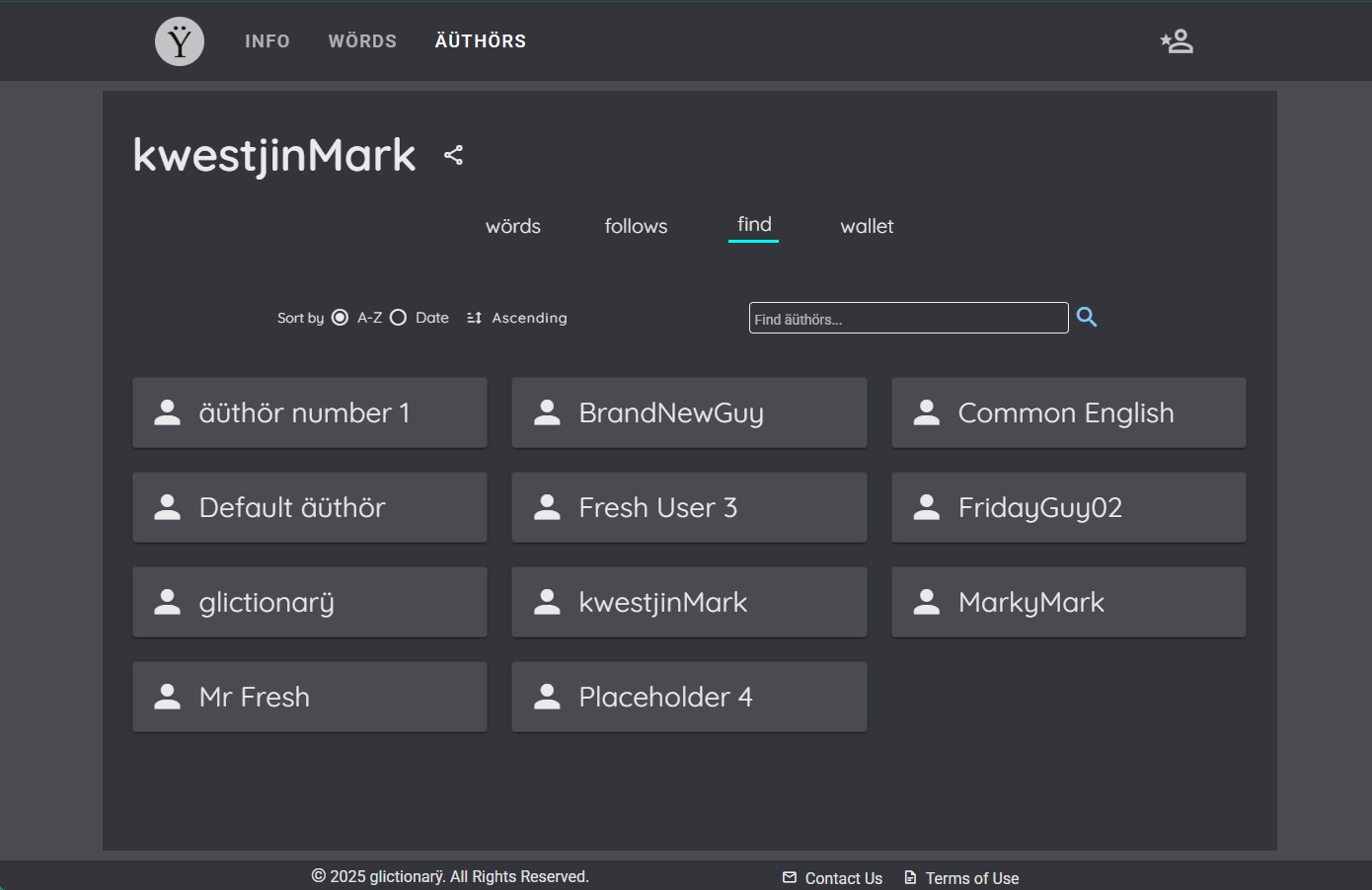Switch to the follows tab

pyautogui.click(x=636, y=226)
